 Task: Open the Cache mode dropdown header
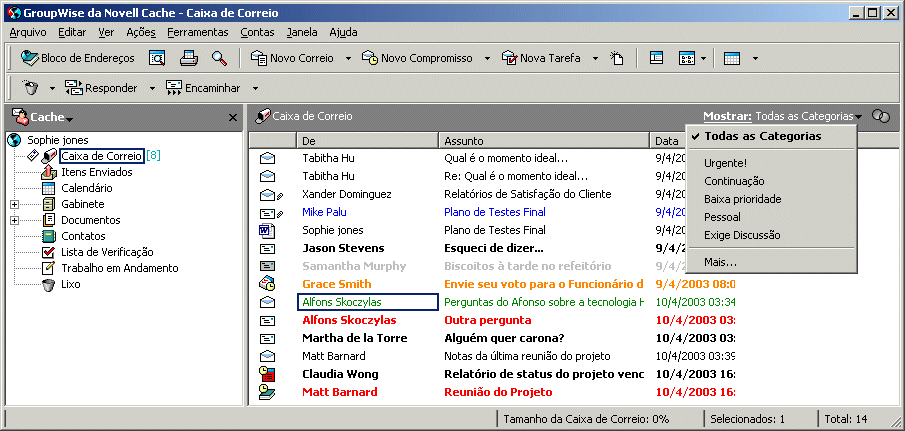pos(43,117)
